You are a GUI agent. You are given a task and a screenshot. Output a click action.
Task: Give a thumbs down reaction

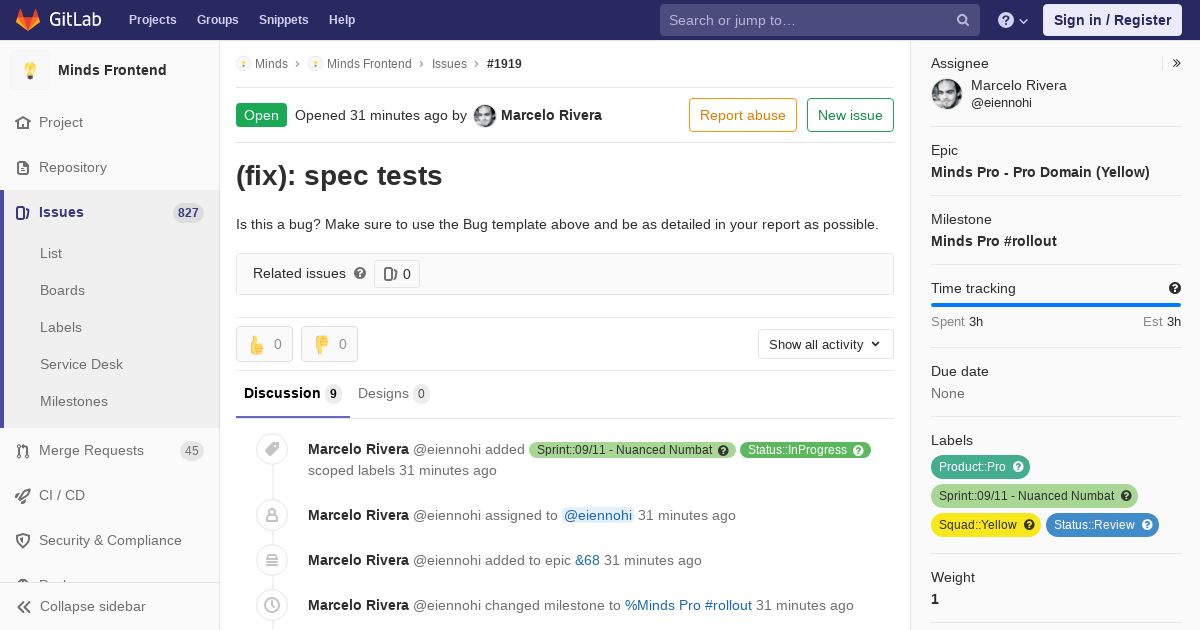tap(329, 344)
